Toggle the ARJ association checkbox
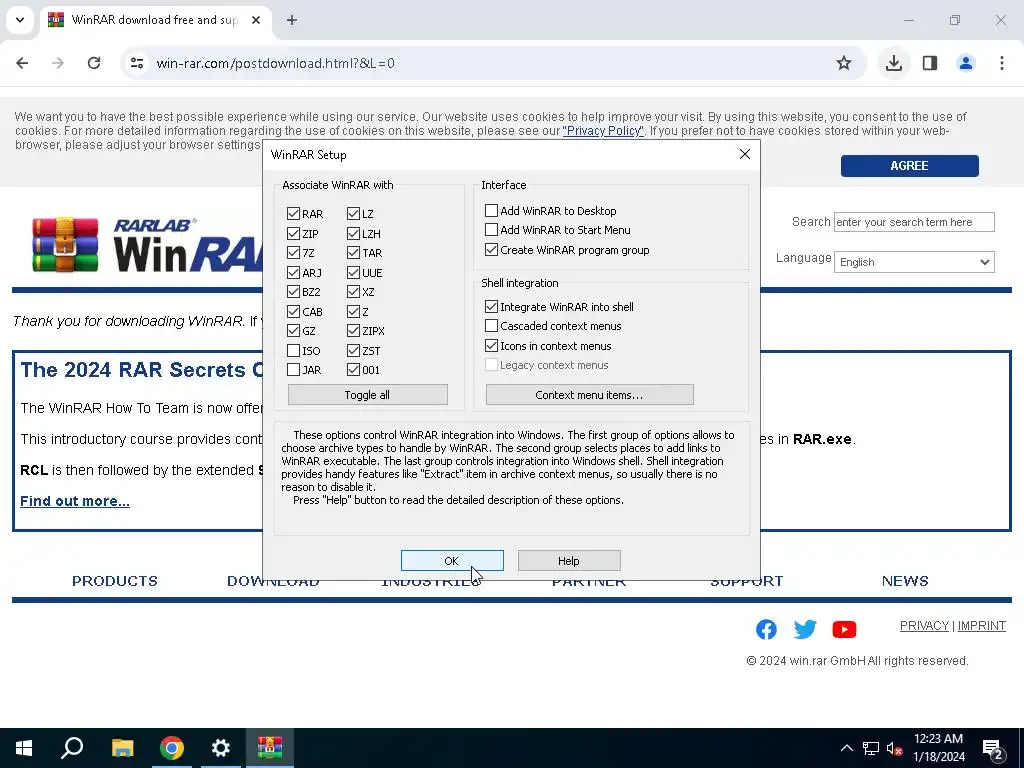Screen dimensions: 1024x768 point(293,272)
